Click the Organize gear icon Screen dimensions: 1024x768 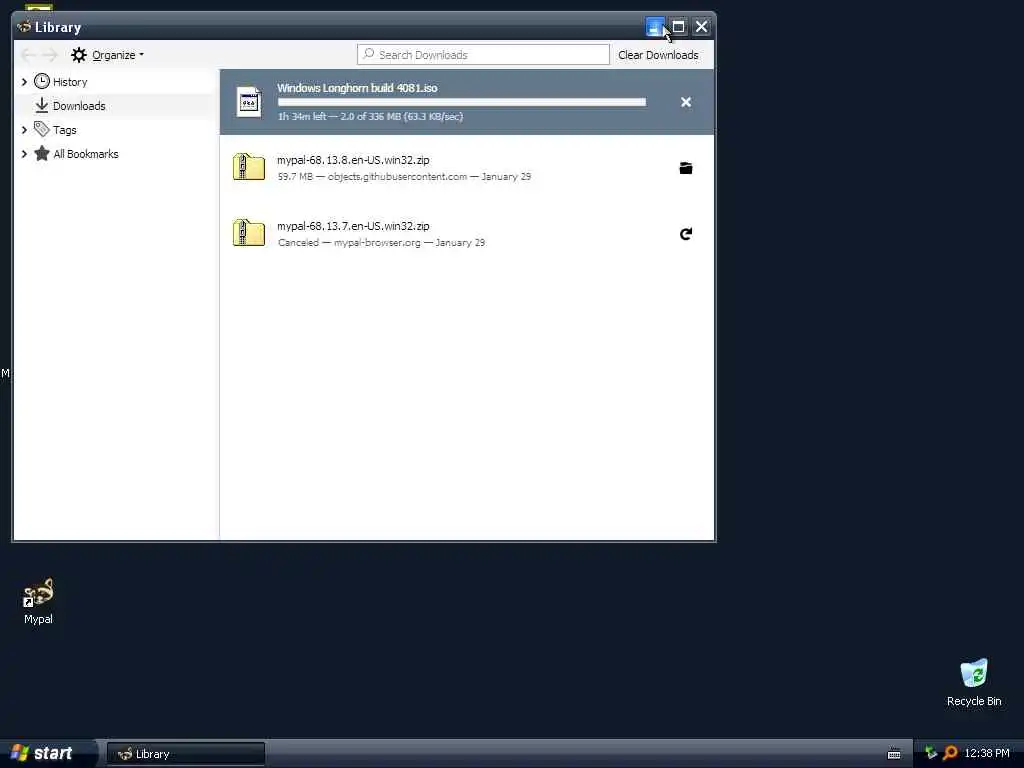pyautogui.click(x=79, y=55)
